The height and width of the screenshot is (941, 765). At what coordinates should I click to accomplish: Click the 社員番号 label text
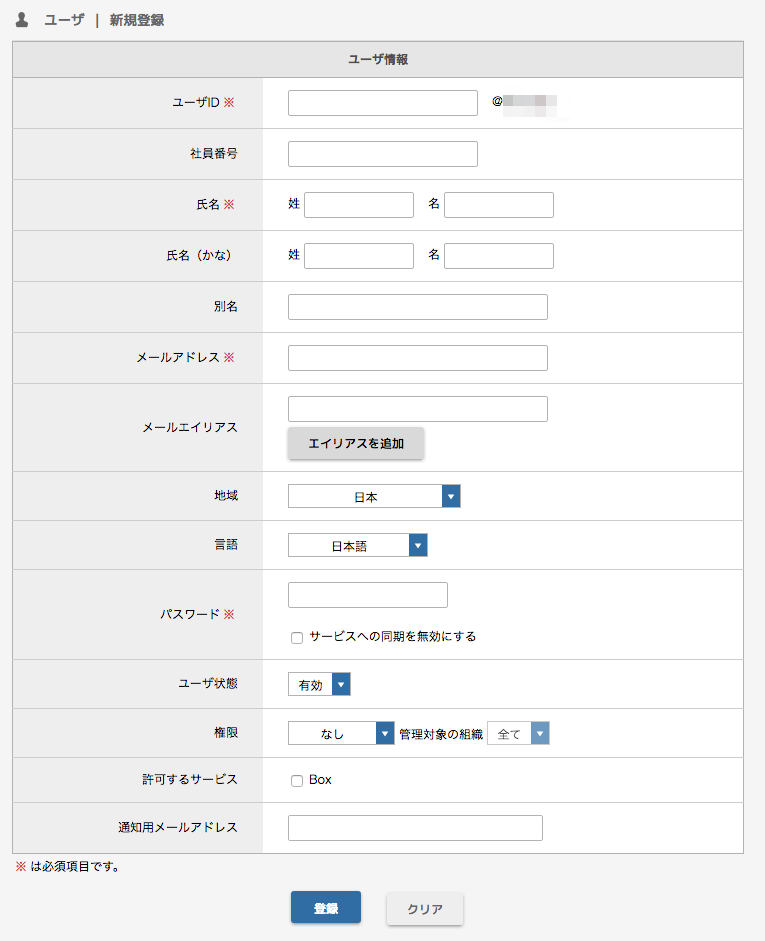pyautogui.click(x=214, y=154)
